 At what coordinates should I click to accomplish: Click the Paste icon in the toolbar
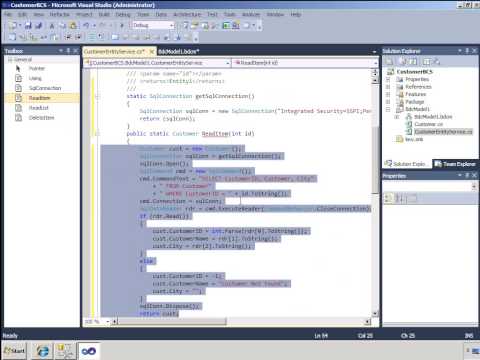(73, 26)
